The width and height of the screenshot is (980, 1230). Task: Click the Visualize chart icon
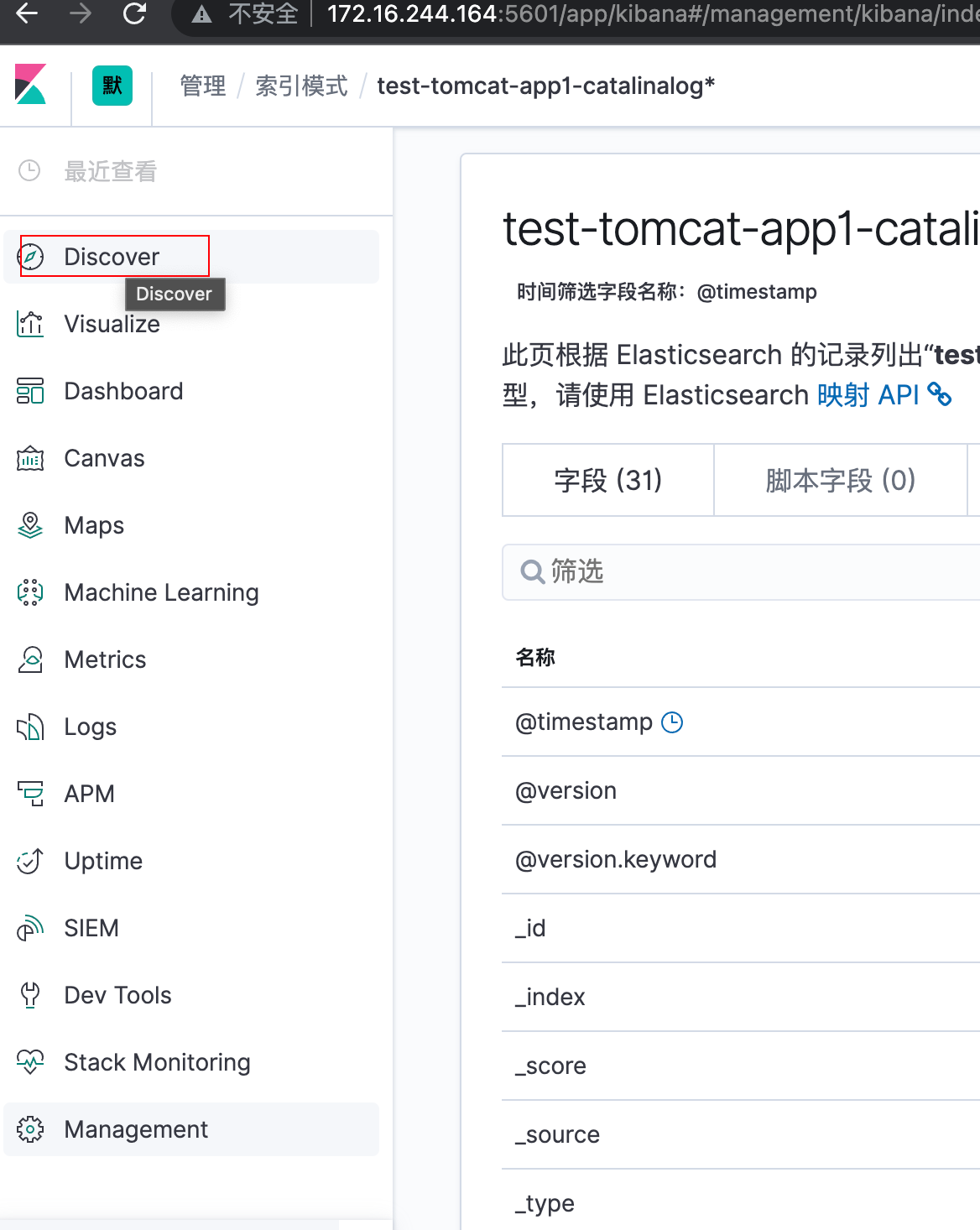click(x=30, y=324)
